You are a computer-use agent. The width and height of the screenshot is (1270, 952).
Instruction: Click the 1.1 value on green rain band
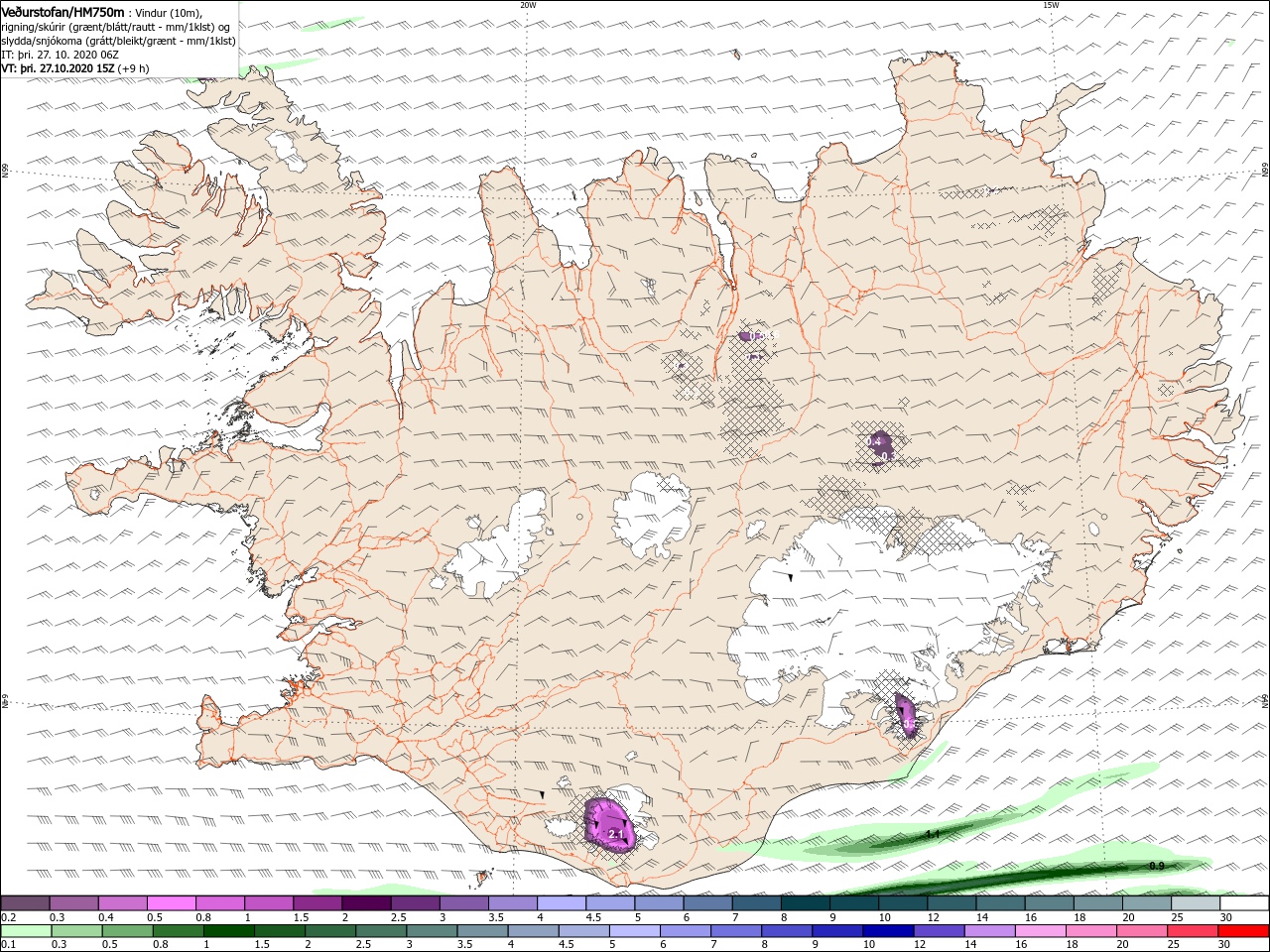click(933, 835)
